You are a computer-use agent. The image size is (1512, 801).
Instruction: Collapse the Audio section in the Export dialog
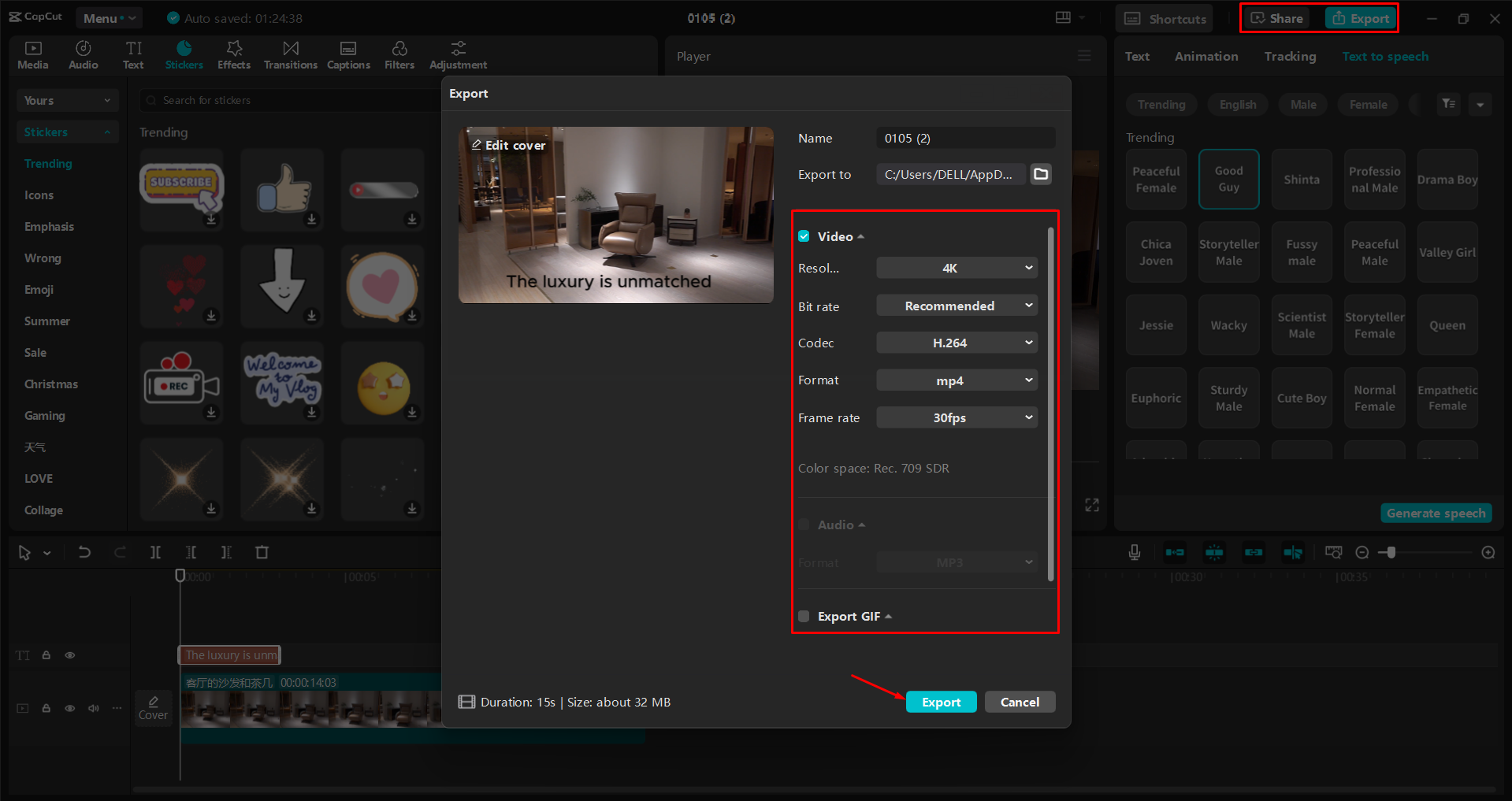(861, 525)
